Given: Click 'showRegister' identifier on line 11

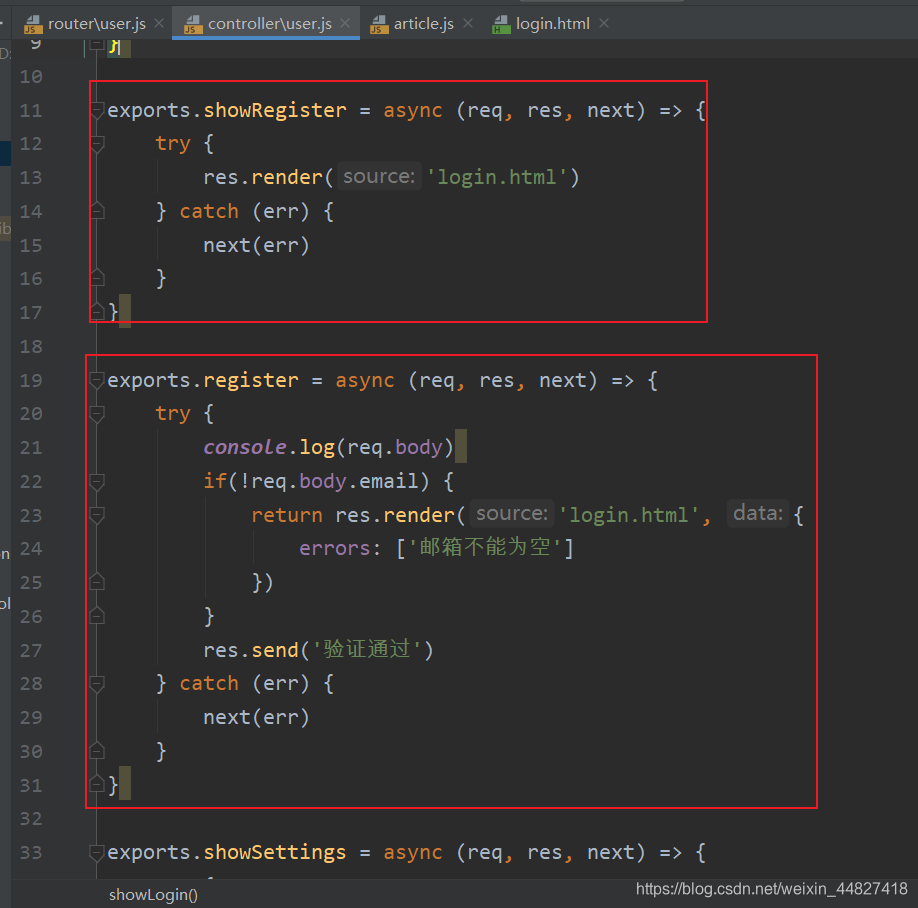Looking at the screenshot, I should coord(275,110).
